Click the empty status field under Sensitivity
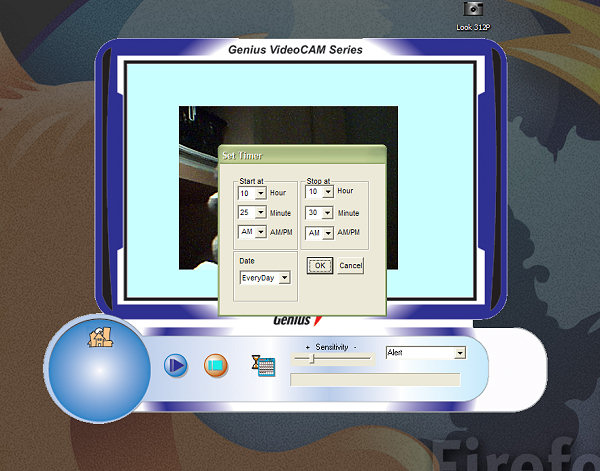Viewport: 600px width, 471px height. coord(374,380)
